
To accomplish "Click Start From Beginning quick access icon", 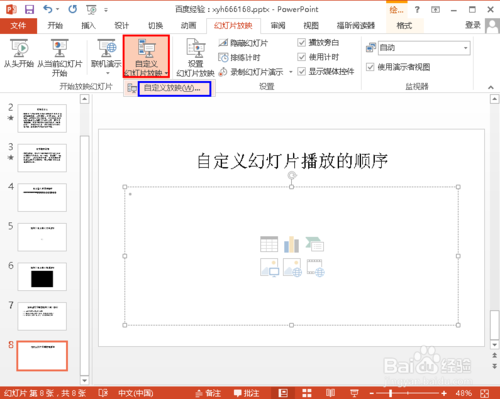I will [x=91, y=10].
